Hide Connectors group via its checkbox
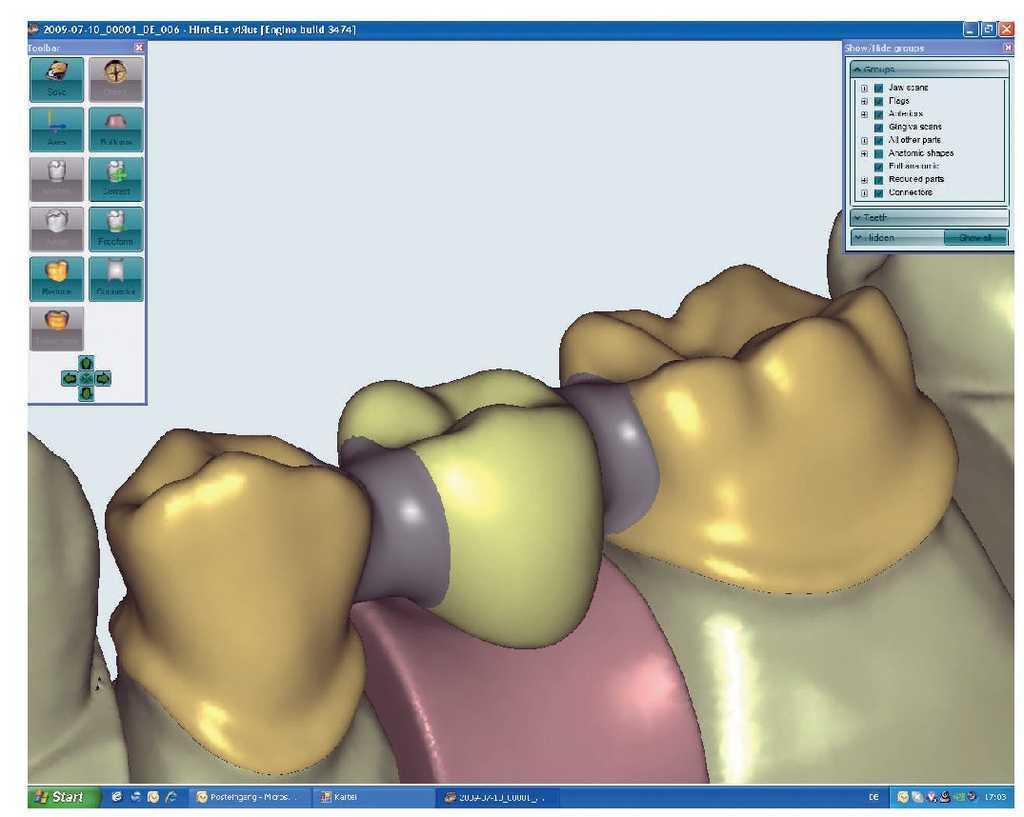 click(878, 192)
